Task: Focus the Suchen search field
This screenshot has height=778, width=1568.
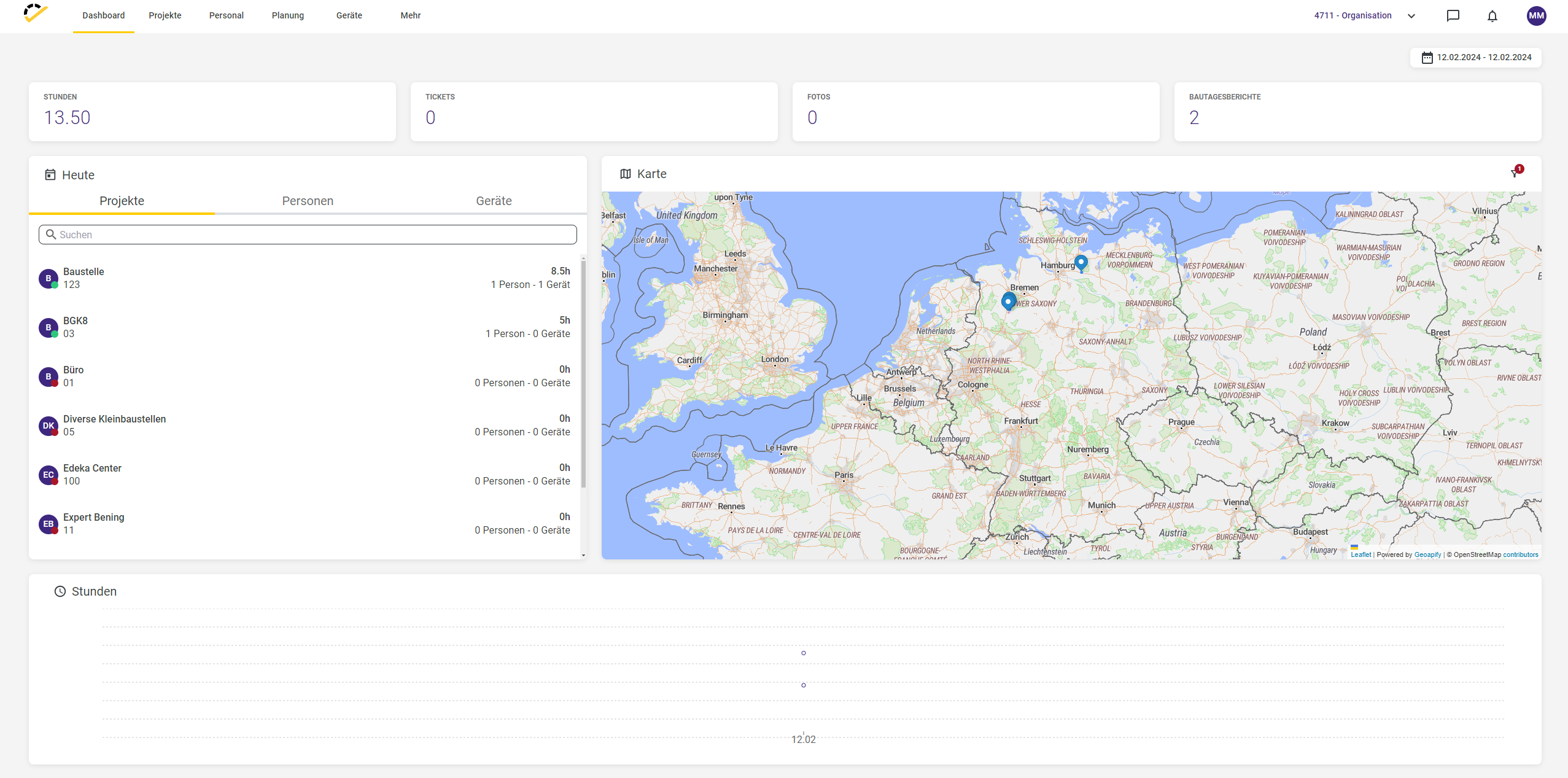Action: 308,235
